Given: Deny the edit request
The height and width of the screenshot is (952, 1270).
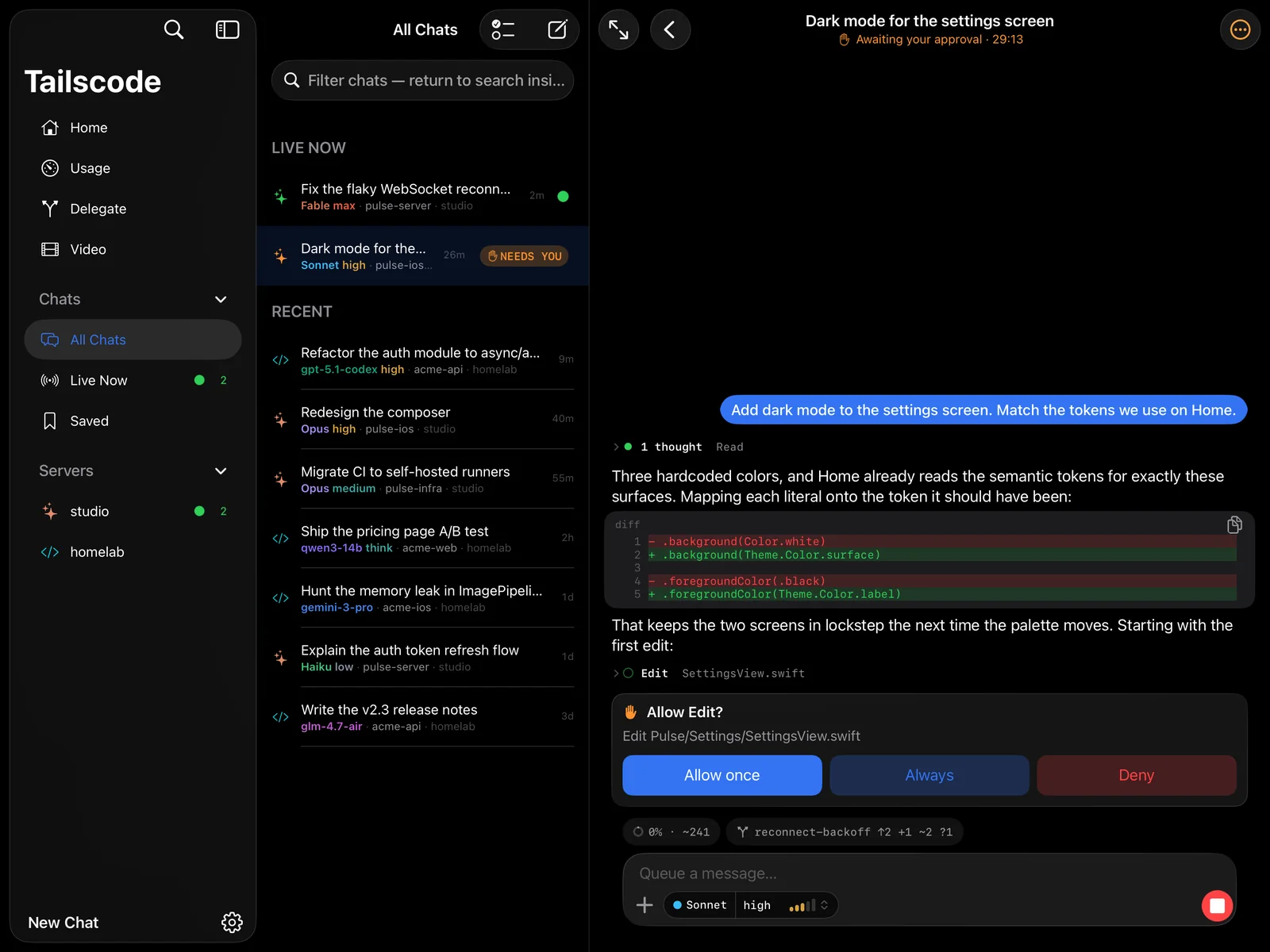Looking at the screenshot, I should point(1137,775).
